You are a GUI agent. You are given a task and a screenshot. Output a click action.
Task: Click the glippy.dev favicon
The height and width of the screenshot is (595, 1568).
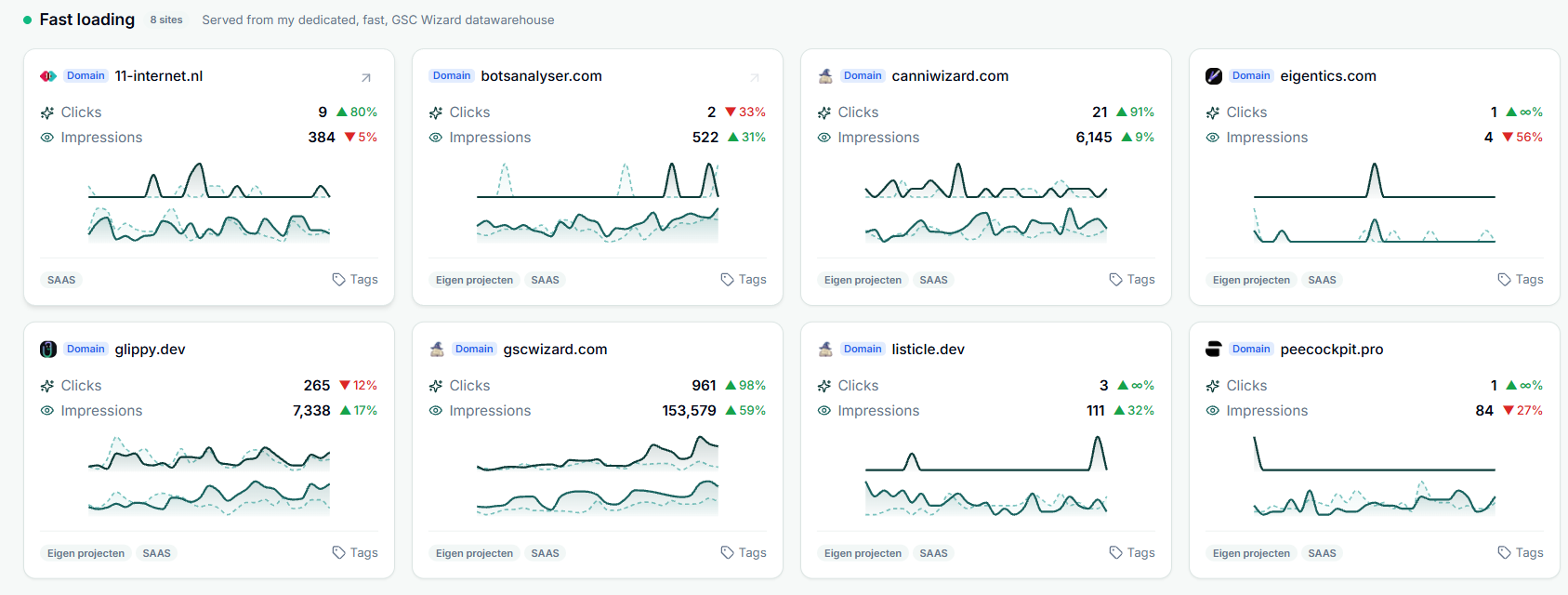(48, 350)
